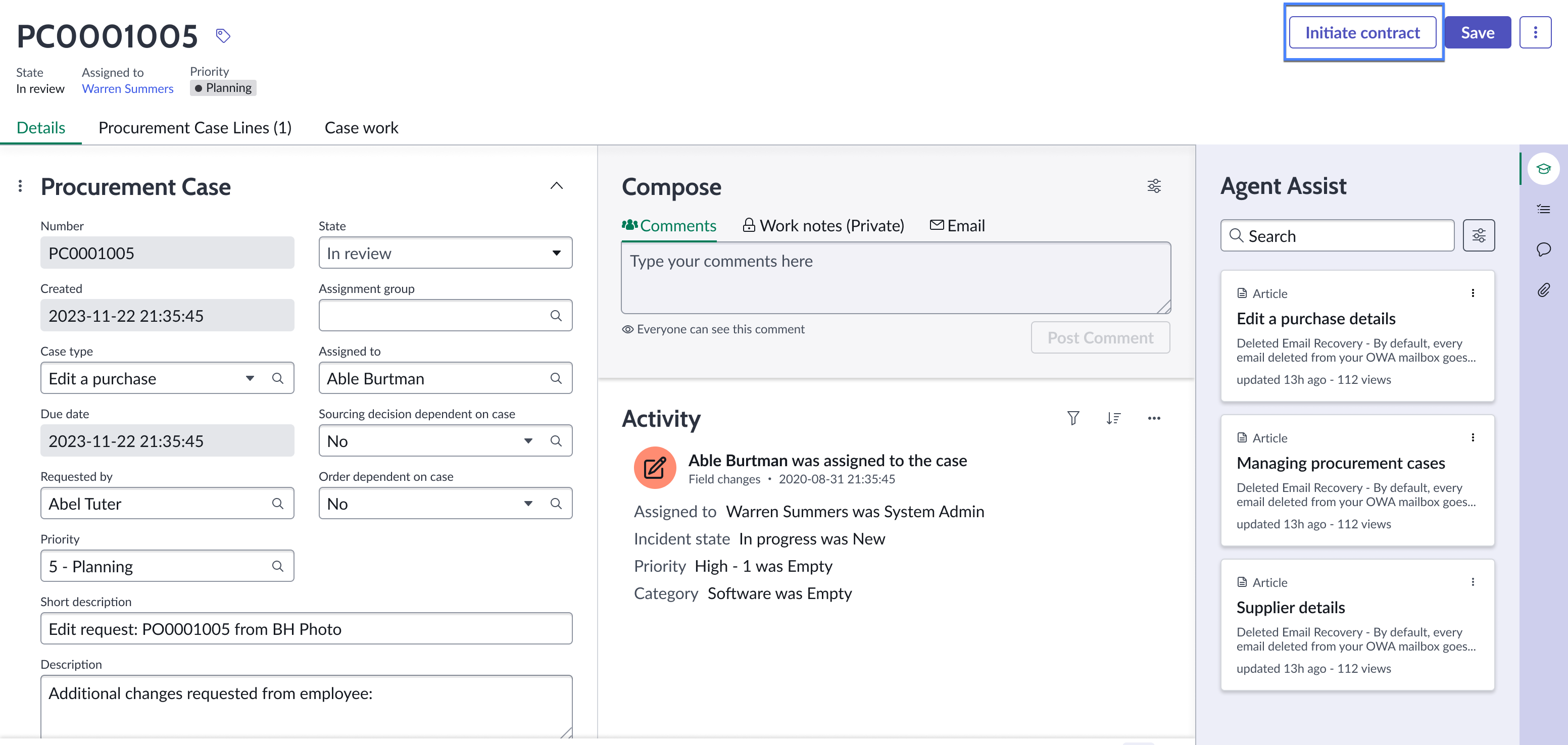The image size is (1568, 745).
Task: Click the Case type lookup search icon
Action: click(277, 378)
